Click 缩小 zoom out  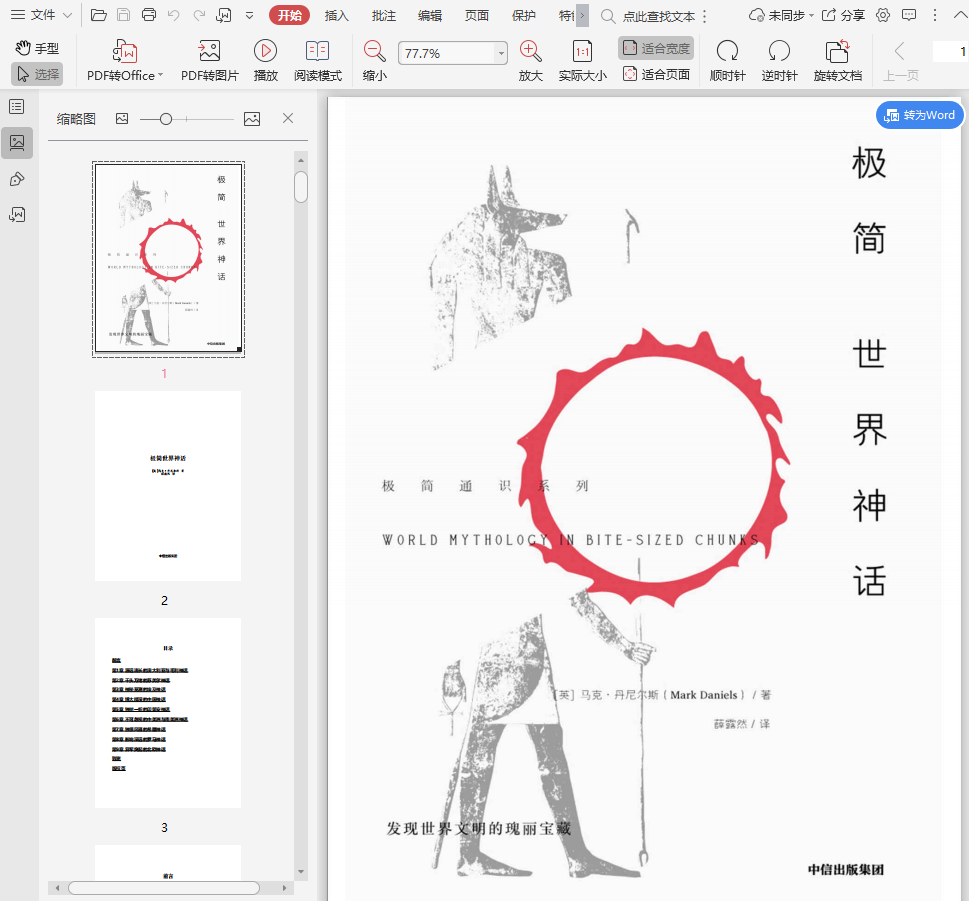coord(374,61)
